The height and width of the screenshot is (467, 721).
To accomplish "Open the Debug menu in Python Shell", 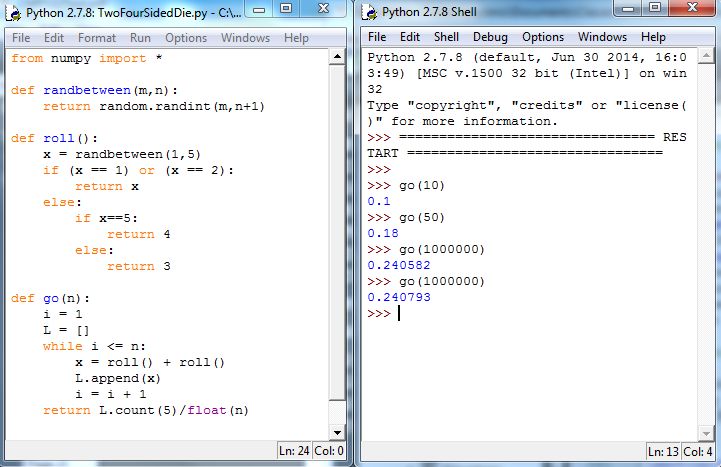I will [490, 37].
